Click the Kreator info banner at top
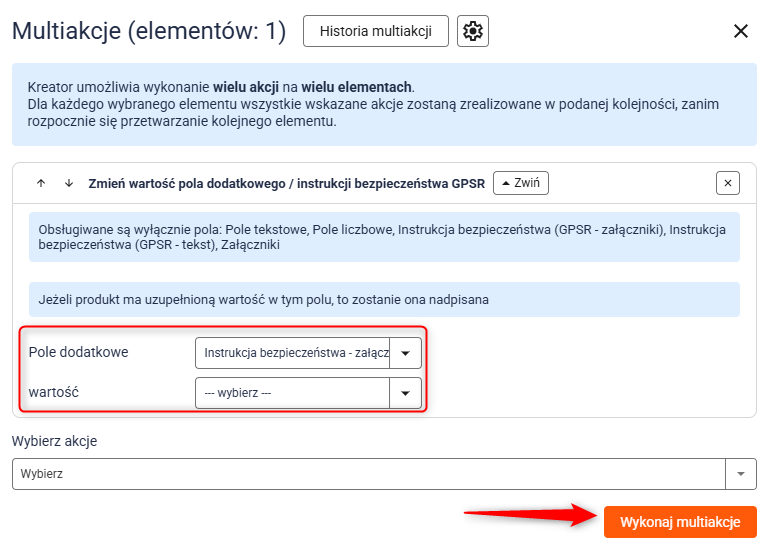 point(384,104)
